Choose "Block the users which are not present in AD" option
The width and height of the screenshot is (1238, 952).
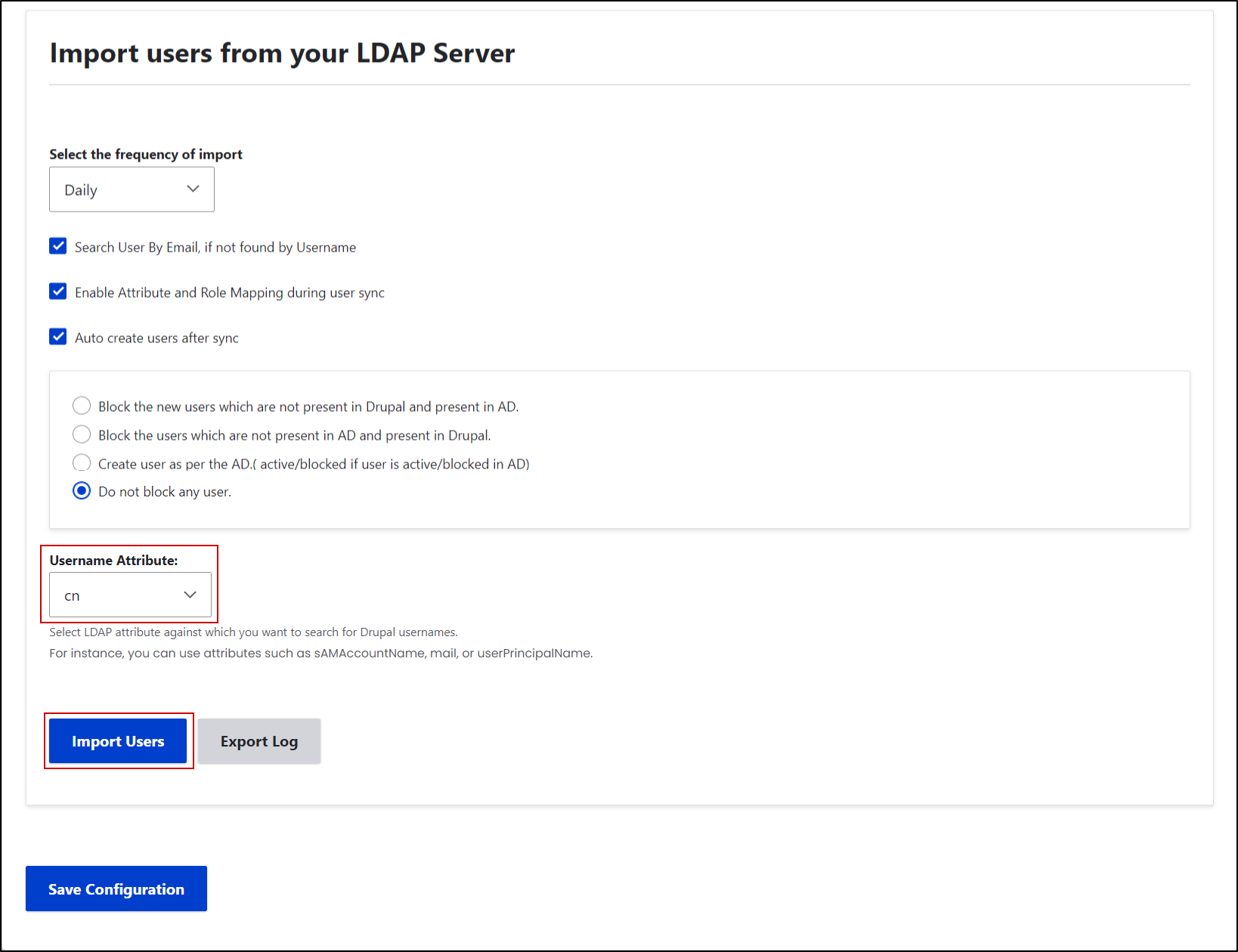82,434
